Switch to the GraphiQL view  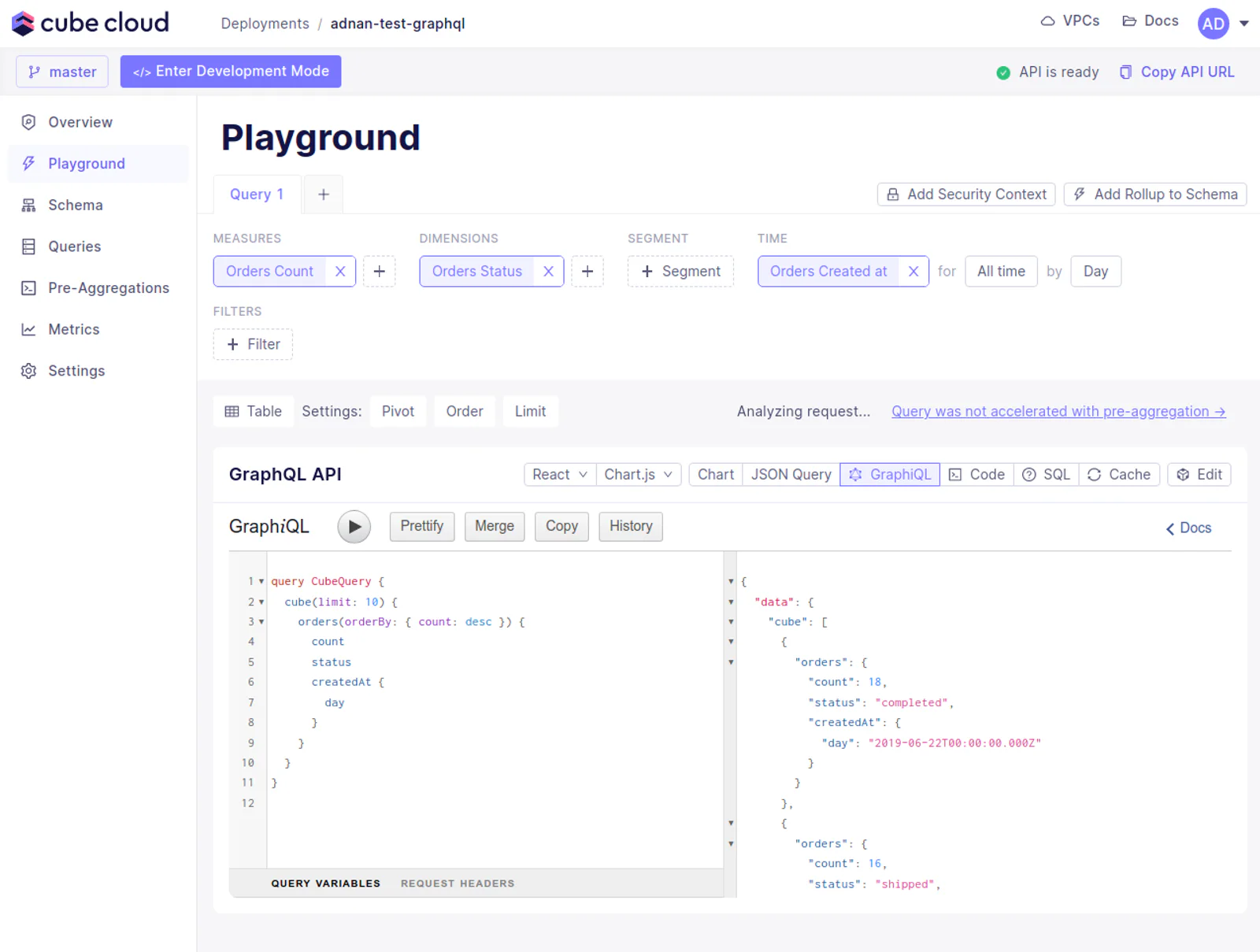890,475
